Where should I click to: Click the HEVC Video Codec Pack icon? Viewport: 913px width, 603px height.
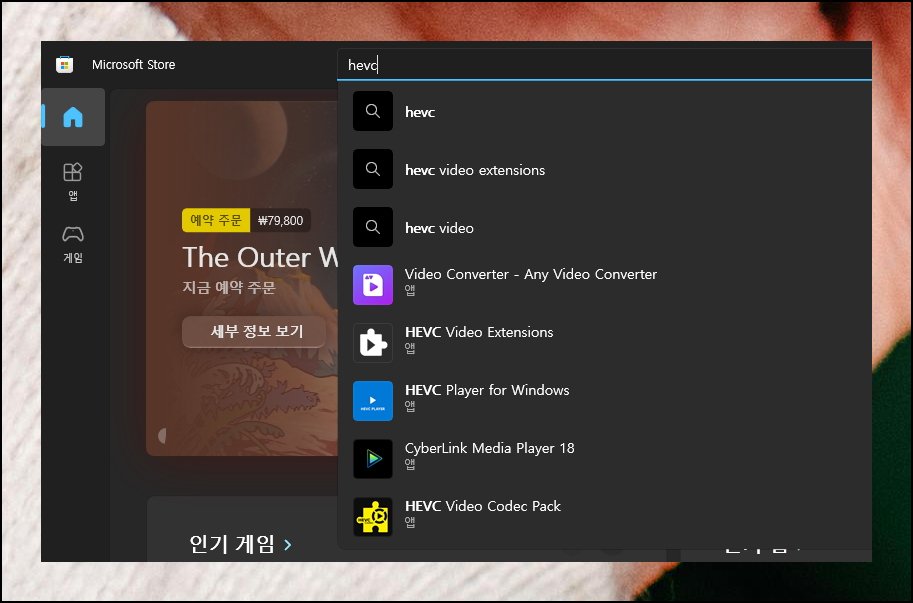coord(373,517)
